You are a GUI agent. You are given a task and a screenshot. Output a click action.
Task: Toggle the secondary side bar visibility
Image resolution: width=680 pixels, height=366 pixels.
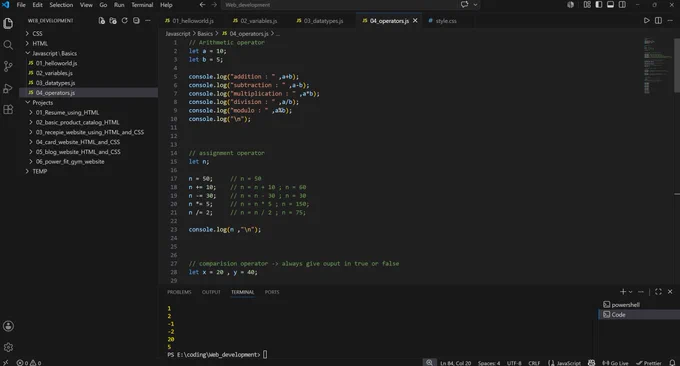coord(622,5)
